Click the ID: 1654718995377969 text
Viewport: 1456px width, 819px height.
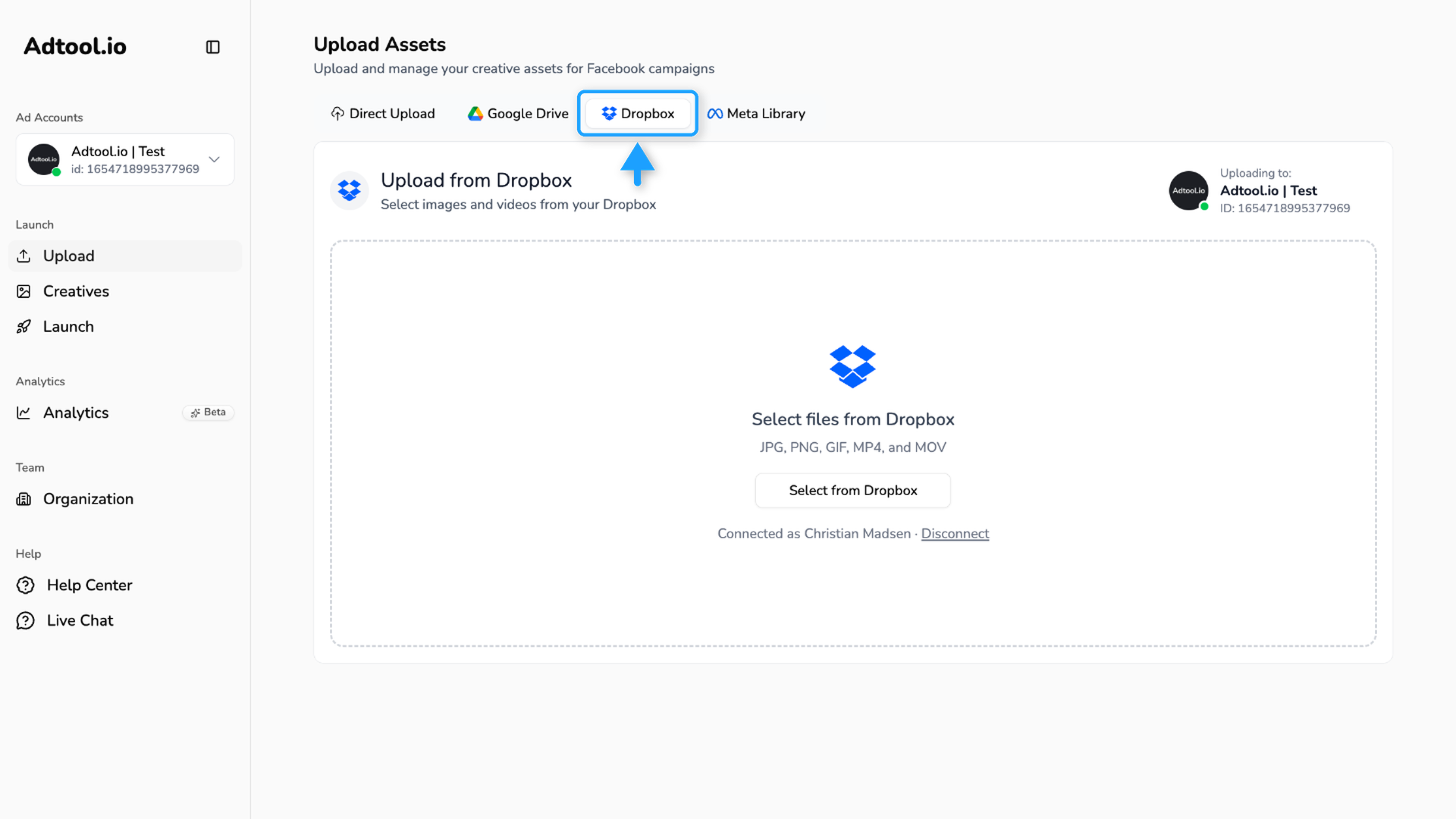(x=1285, y=209)
